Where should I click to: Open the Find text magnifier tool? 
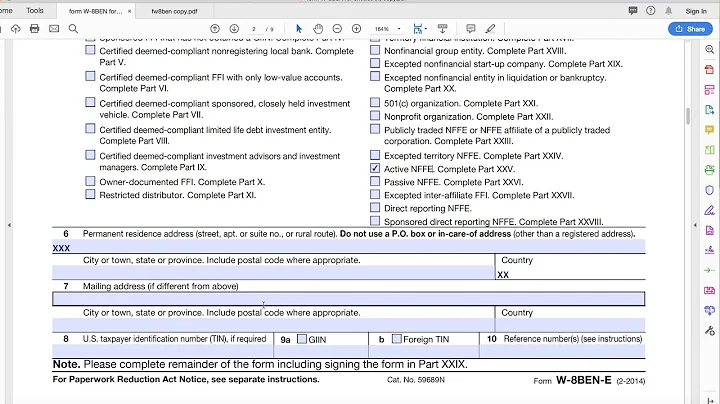pos(73,29)
